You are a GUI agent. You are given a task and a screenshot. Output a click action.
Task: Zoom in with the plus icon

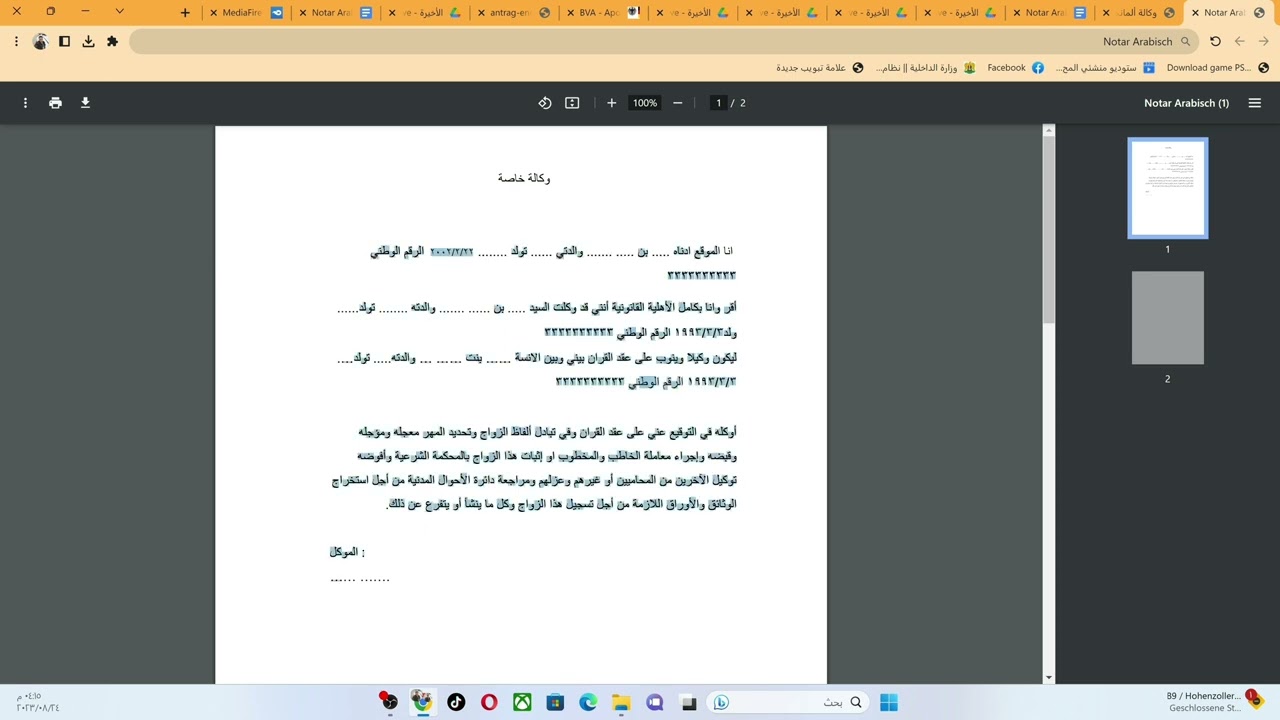[x=611, y=103]
